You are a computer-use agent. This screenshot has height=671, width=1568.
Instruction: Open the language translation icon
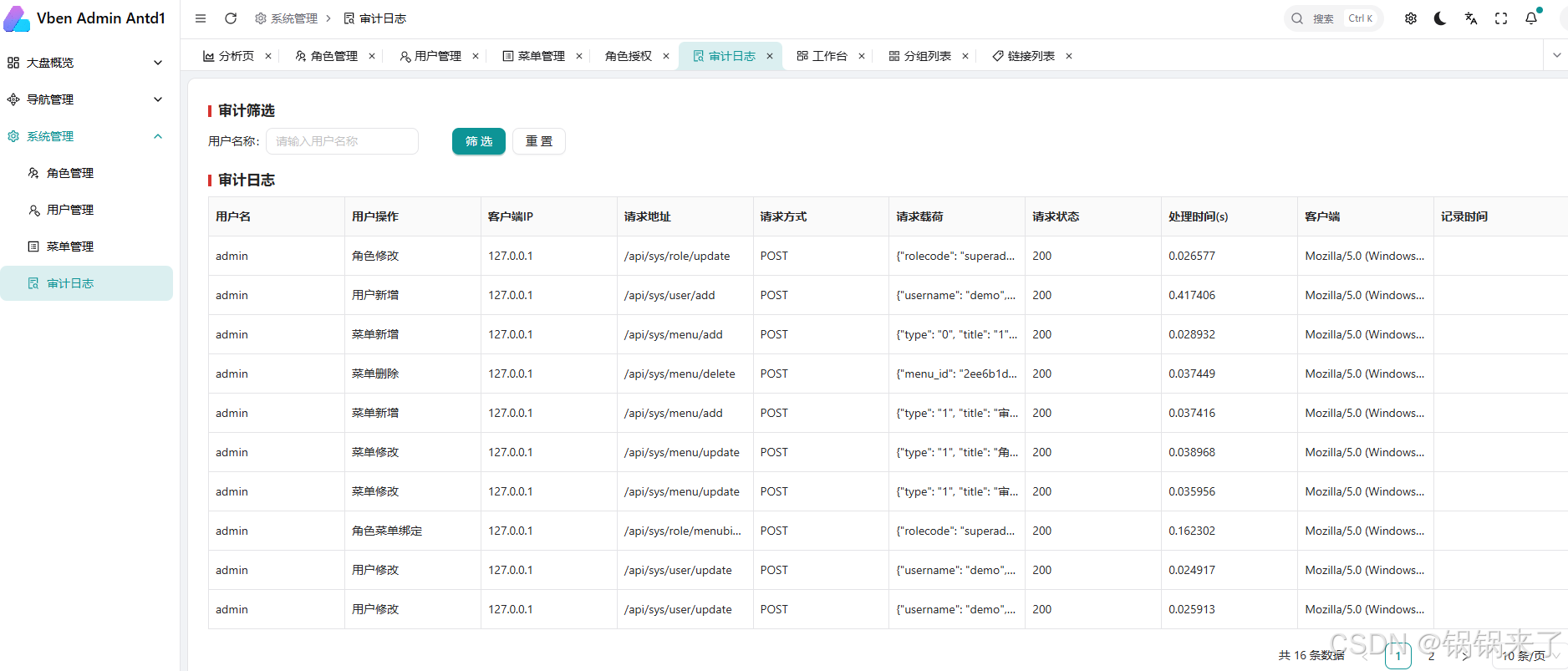[x=1471, y=18]
